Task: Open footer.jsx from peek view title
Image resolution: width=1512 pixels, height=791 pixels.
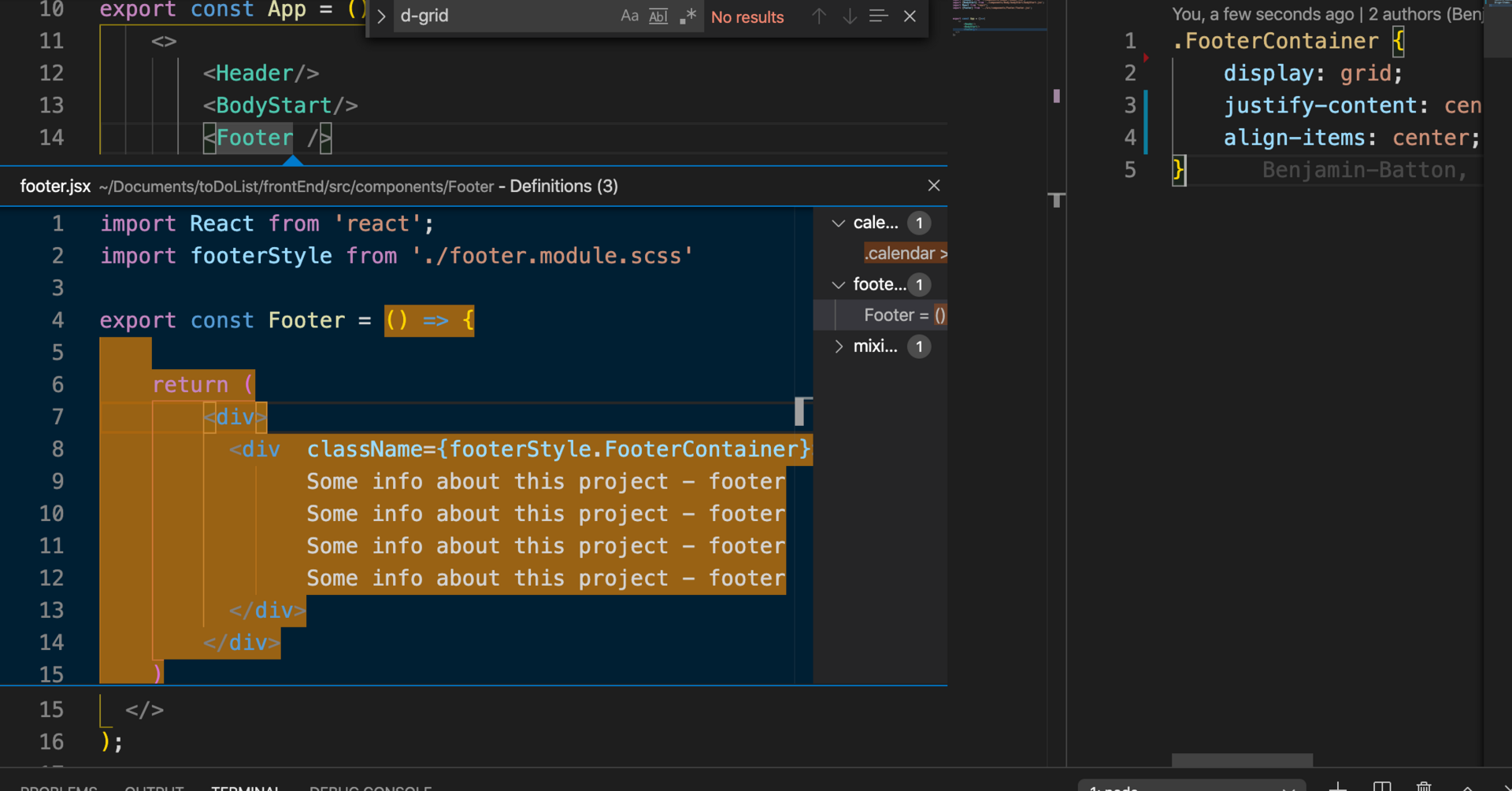Action: [x=55, y=187]
